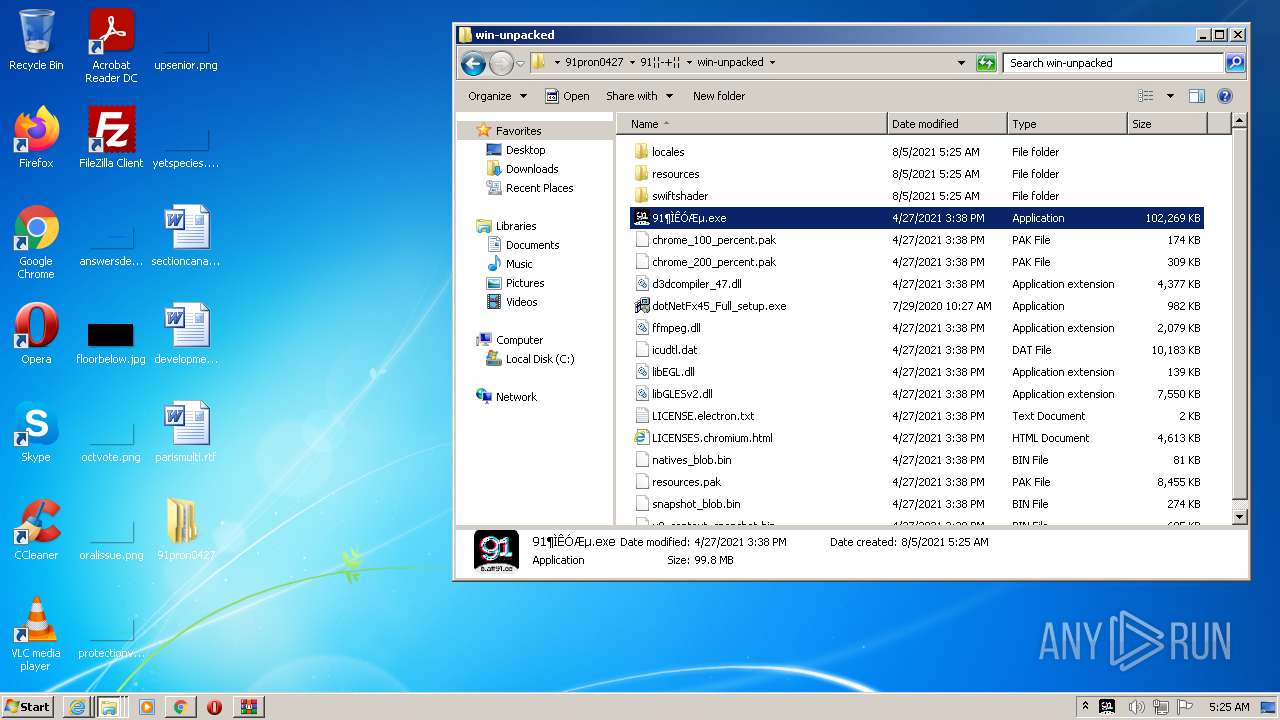1280x720 pixels.
Task: Expand dropdown after win-unpacked in breadcrumb
Action: (771, 62)
